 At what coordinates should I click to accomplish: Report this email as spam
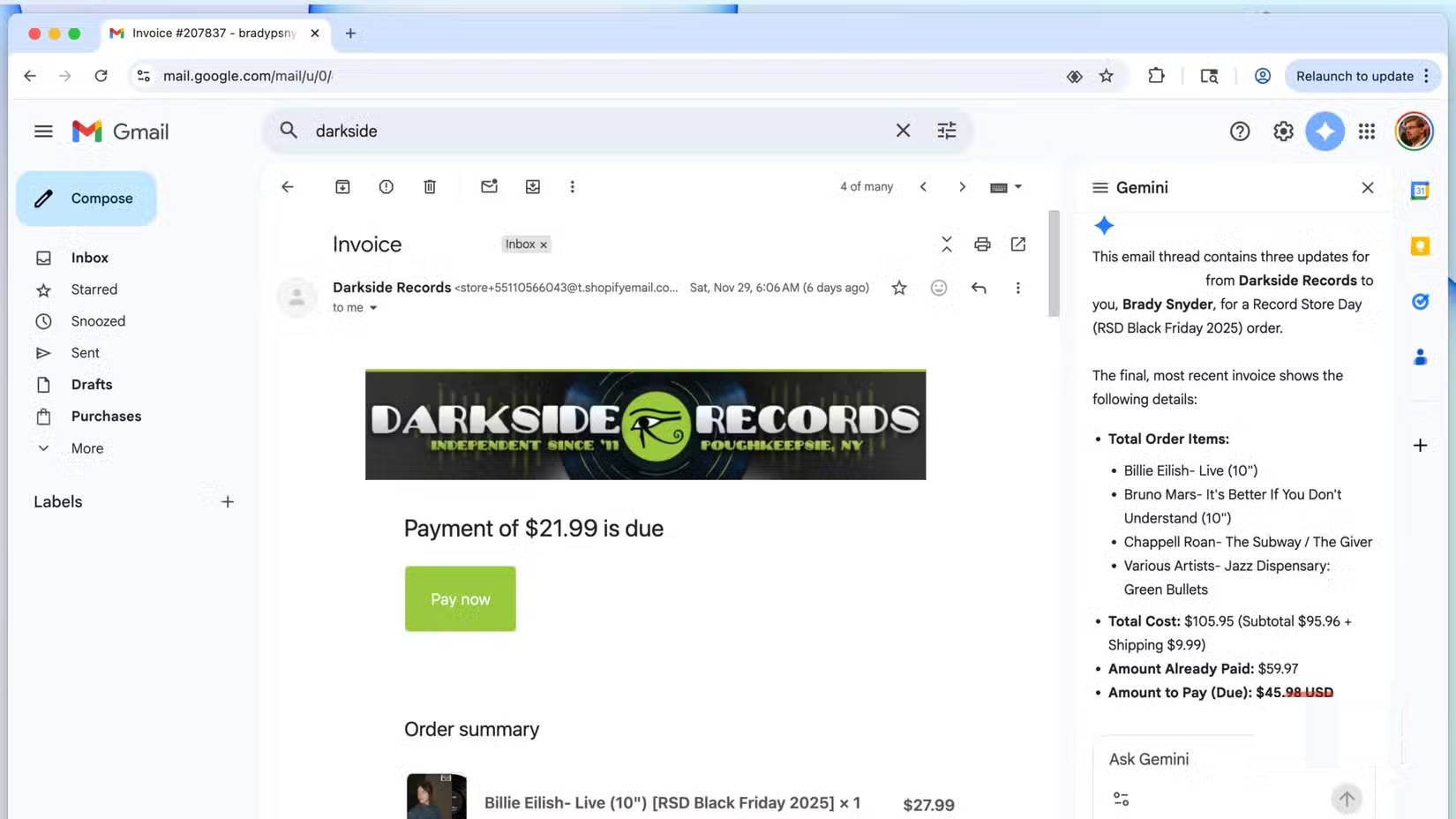click(387, 187)
